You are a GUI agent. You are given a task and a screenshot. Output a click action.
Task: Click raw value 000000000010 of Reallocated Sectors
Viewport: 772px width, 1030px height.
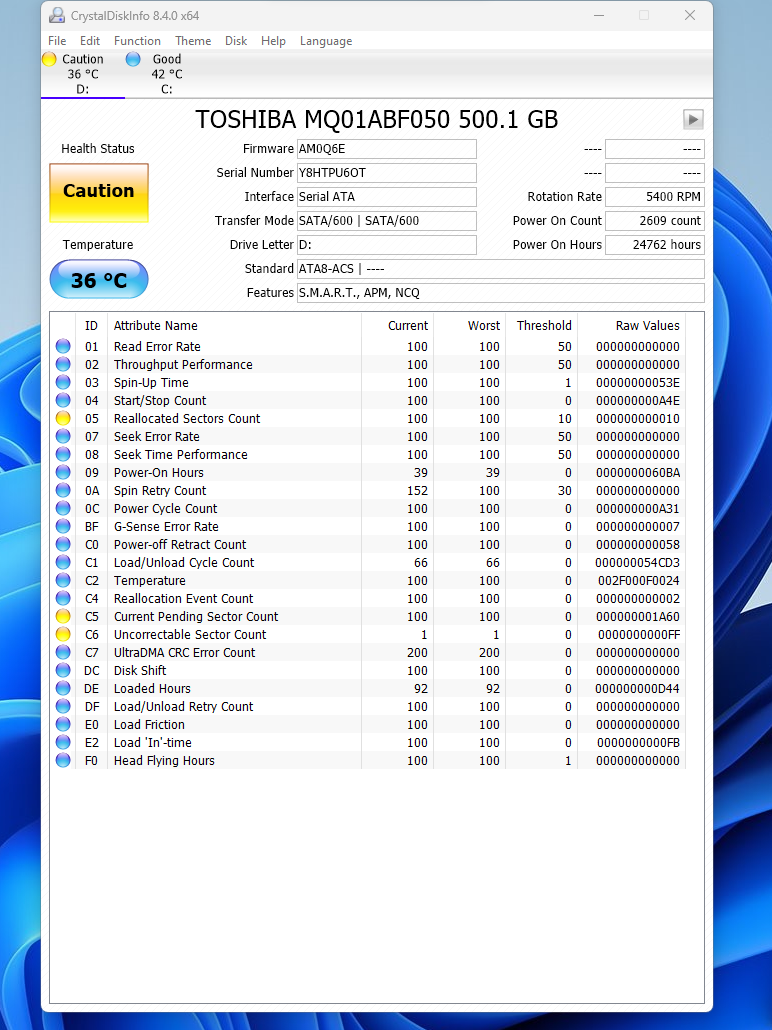[638, 418]
